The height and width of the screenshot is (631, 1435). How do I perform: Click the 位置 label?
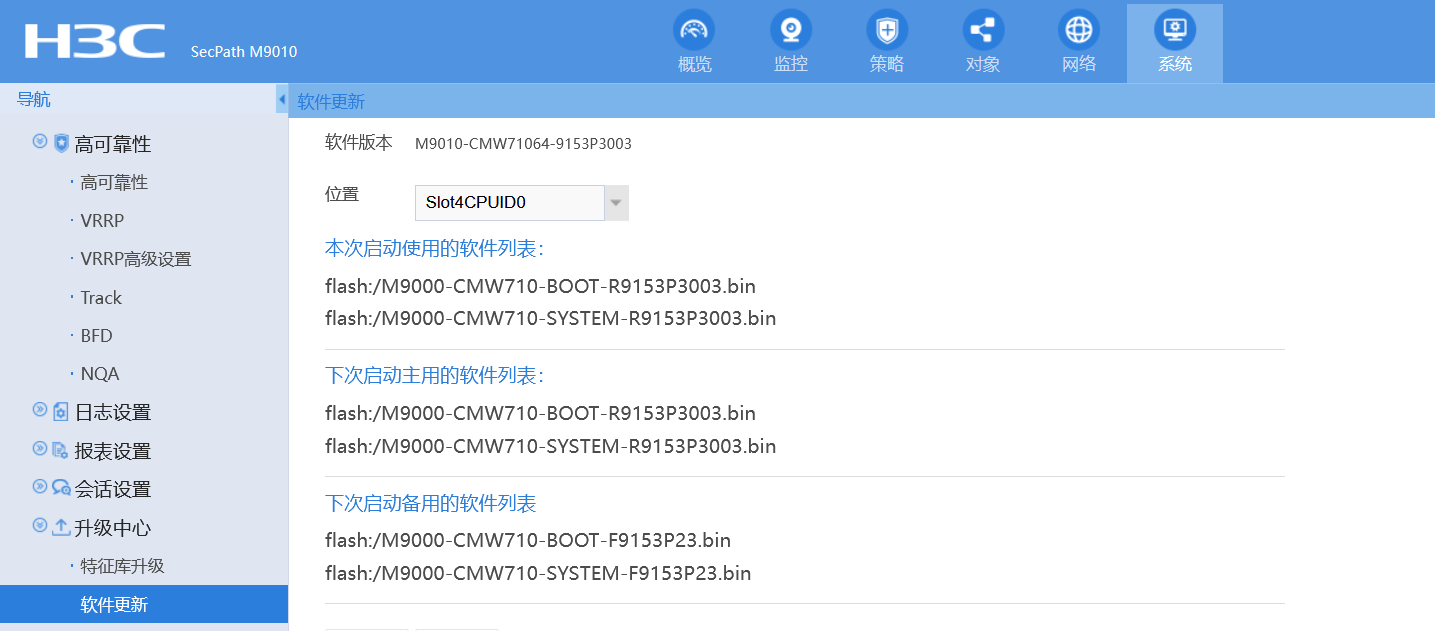pyautogui.click(x=342, y=194)
